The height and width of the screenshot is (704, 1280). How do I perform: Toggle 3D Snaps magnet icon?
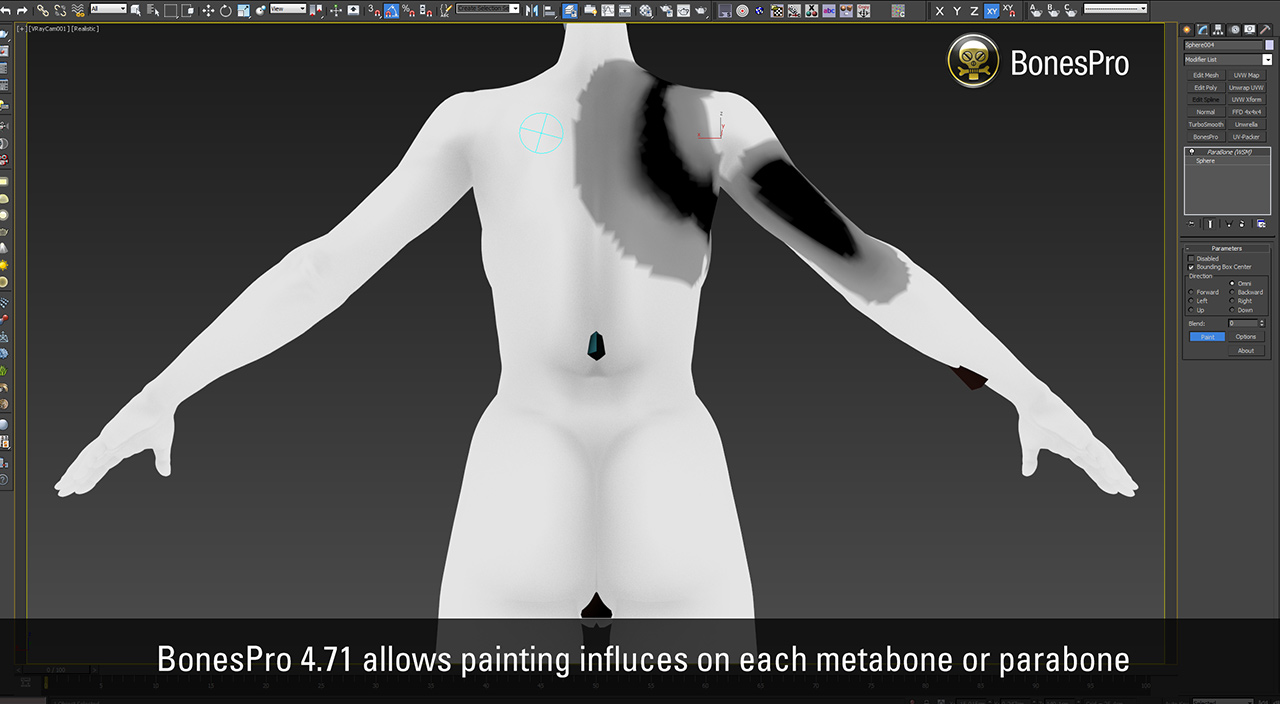point(374,10)
